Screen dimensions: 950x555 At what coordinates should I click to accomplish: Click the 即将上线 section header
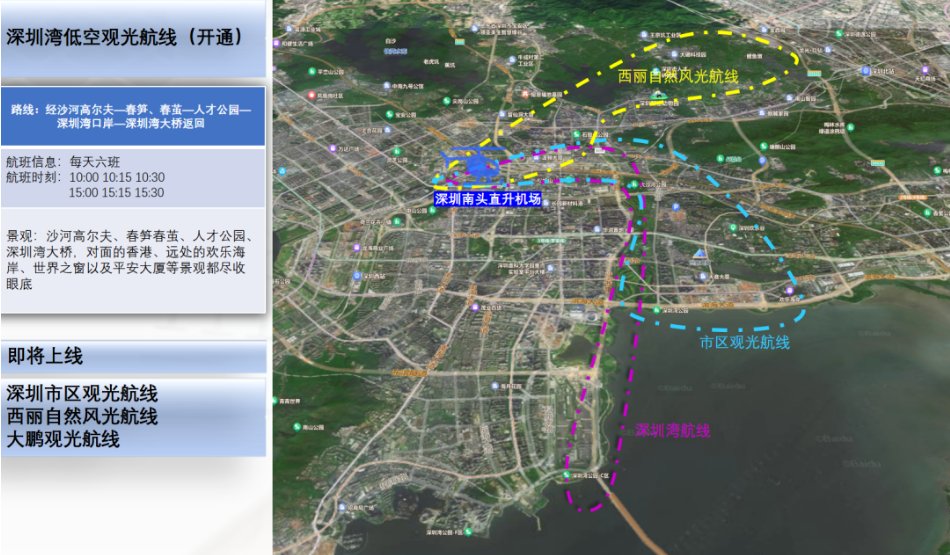coord(46,356)
